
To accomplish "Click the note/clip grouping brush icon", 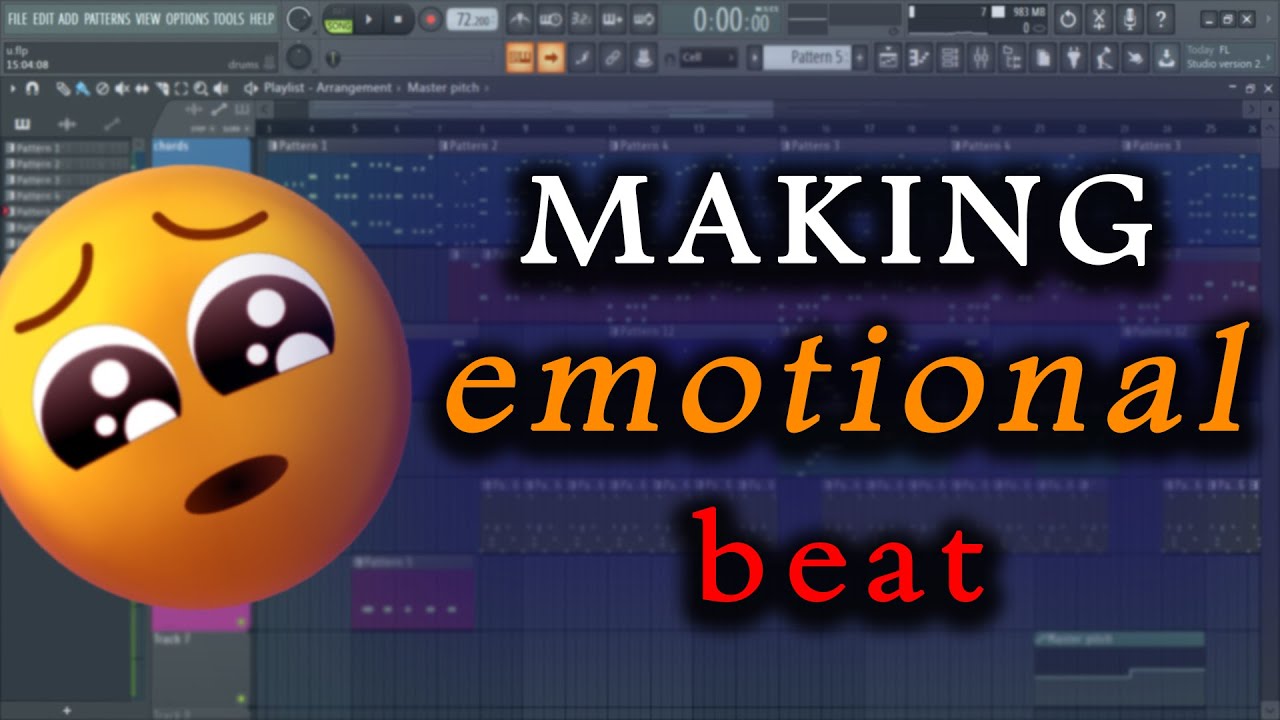I will click(x=582, y=58).
